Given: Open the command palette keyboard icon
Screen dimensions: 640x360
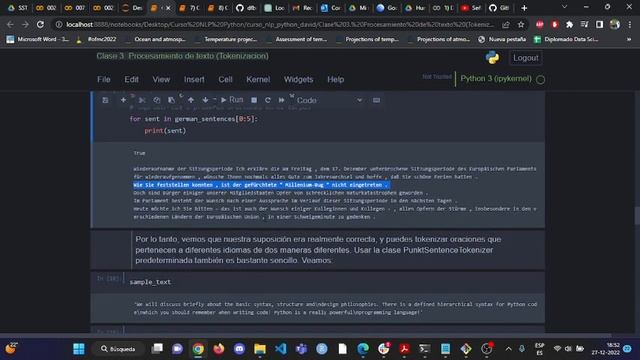Looking at the screenshot, I should [376, 100].
